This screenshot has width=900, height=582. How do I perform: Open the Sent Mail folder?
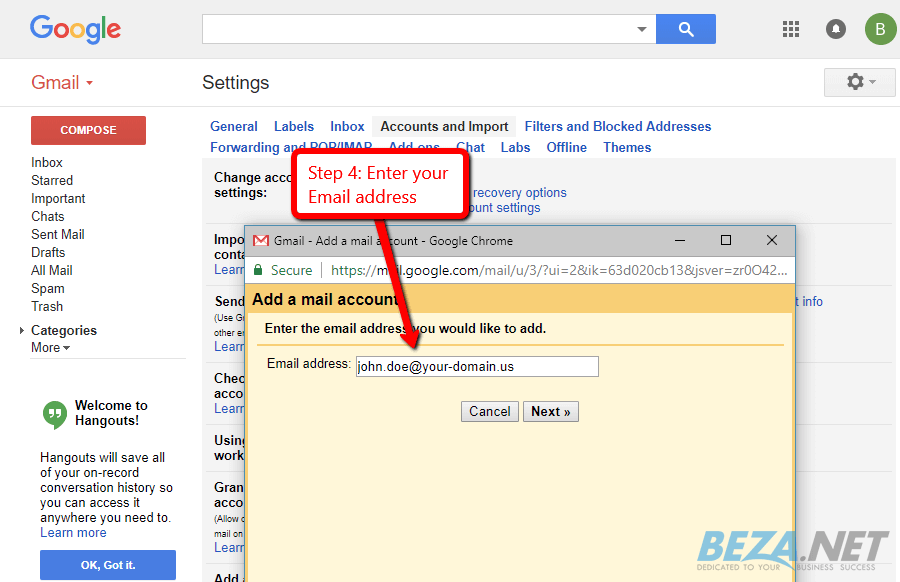tap(58, 234)
